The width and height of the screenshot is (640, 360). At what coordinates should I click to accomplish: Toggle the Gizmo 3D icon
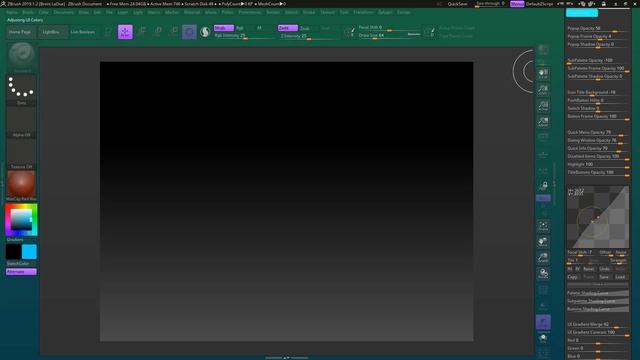pyautogui.click(x=189, y=32)
